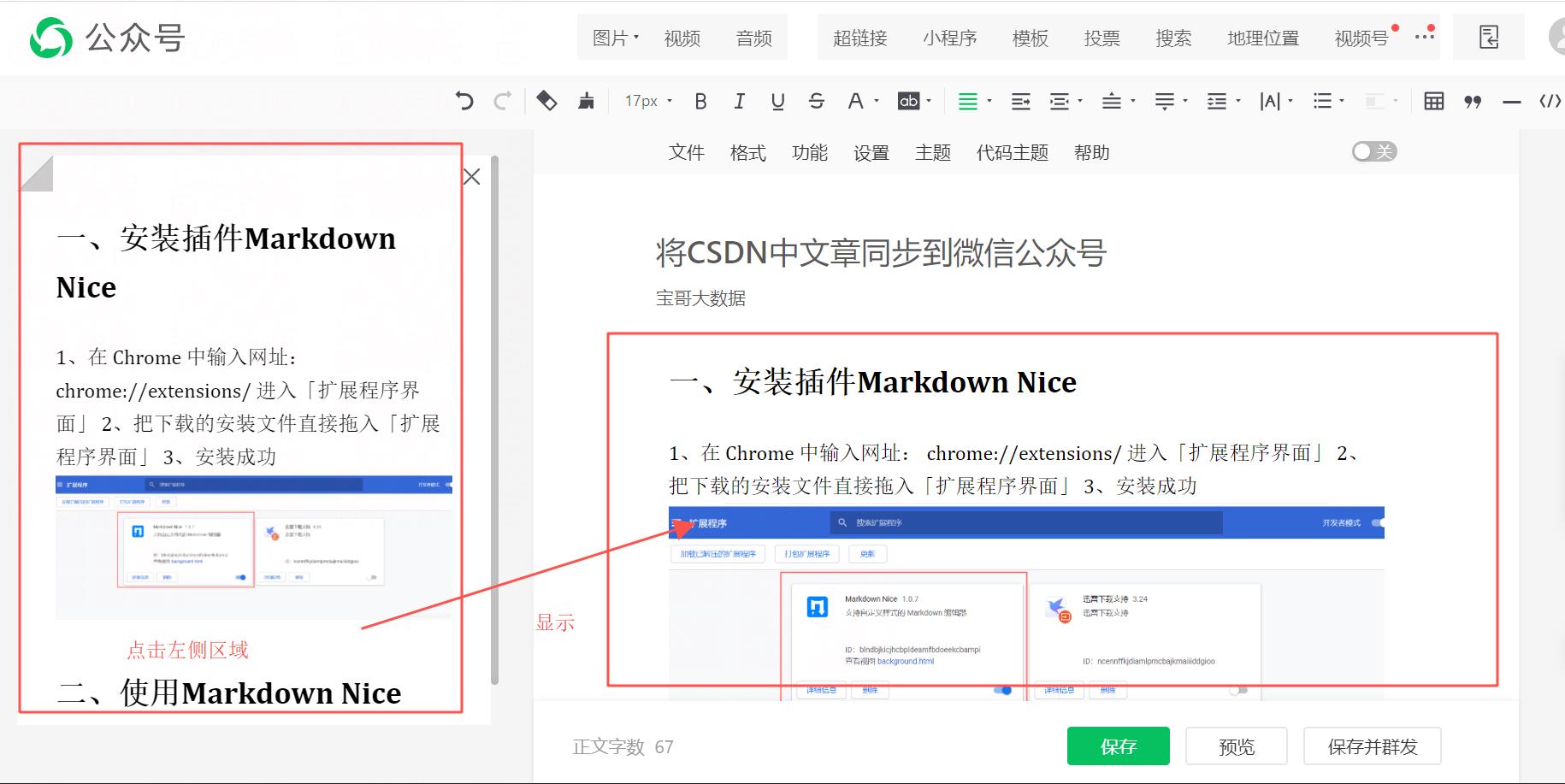1565x784 pixels.
Task: Click the font color A icon
Action: pyautogui.click(x=854, y=101)
